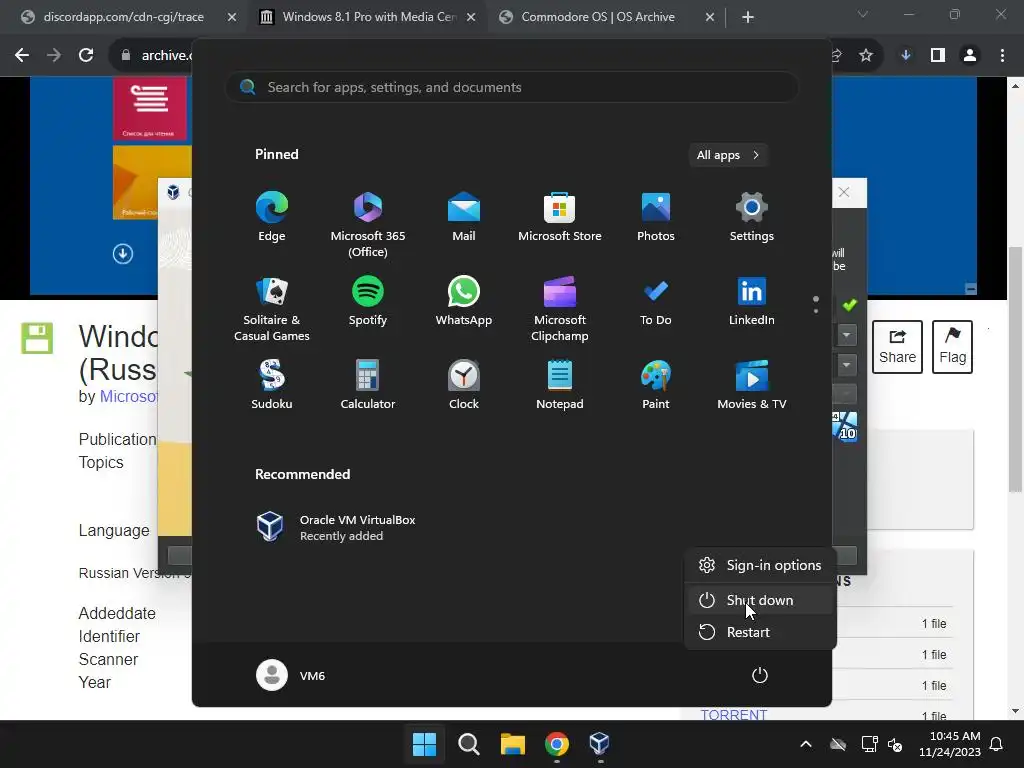
Task: Open the TORRENT download link
Action: tap(733, 714)
